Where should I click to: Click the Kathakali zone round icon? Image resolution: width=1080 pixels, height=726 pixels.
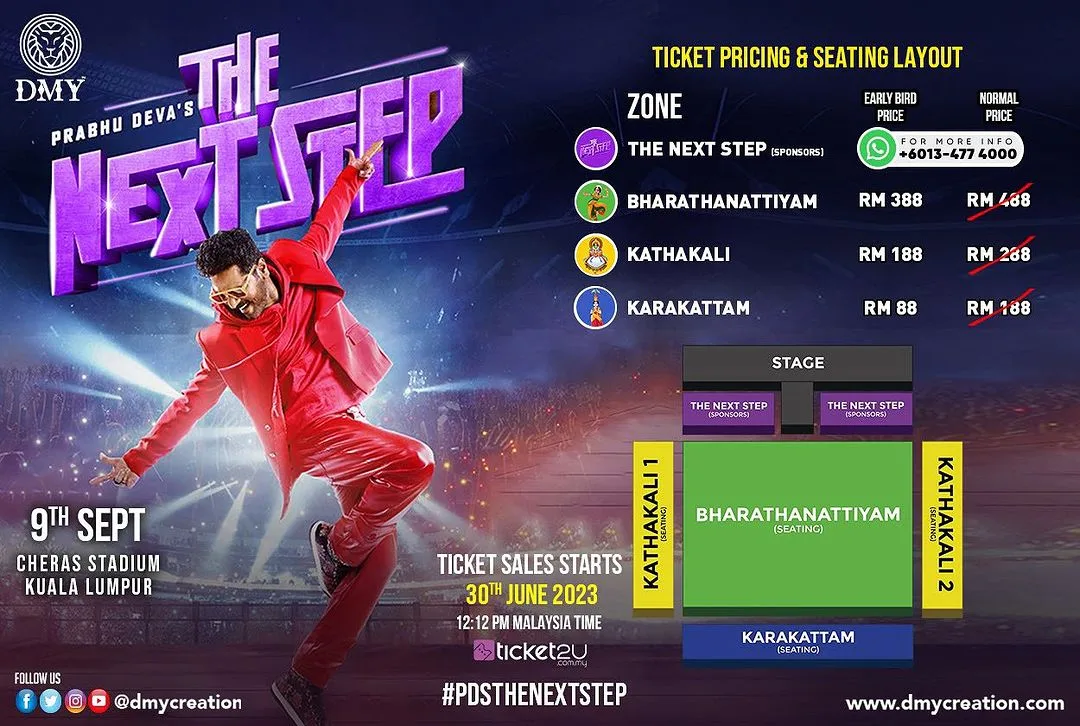[x=595, y=255]
